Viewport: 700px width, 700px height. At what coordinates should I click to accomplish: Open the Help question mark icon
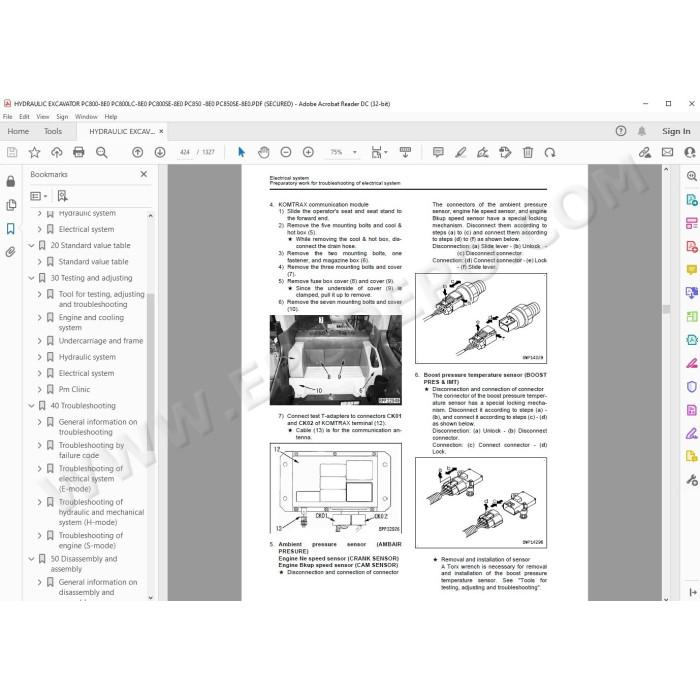coord(621,131)
